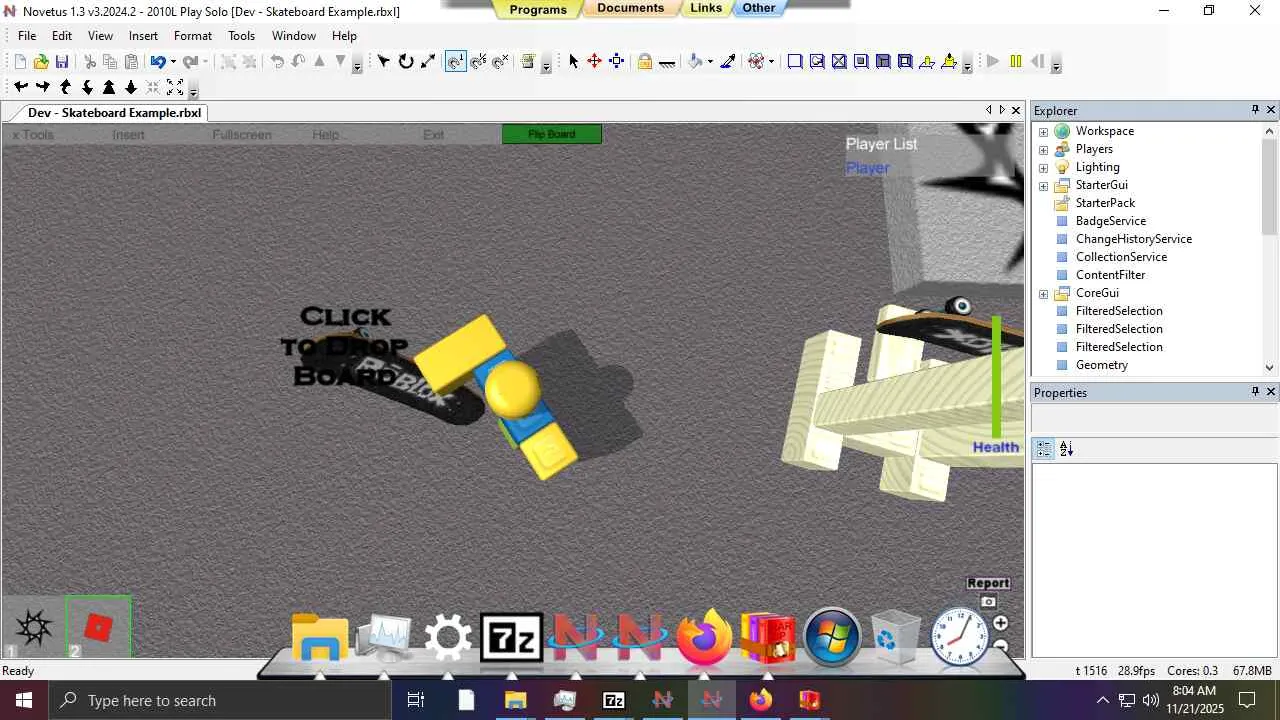This screenshot has height=720, width=1280.
Task: Toggle the one-fifth stud snap mode
Action: tap(478, 62)
